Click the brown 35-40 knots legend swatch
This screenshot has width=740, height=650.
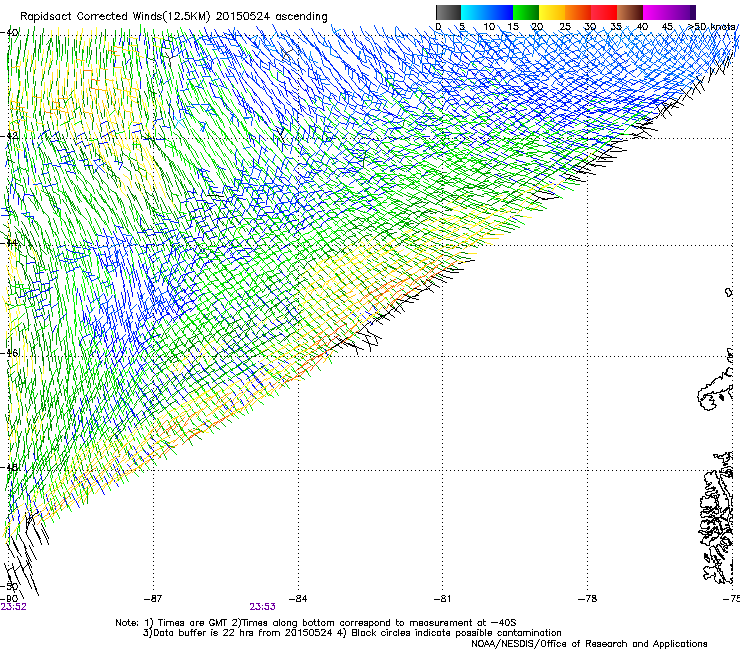pos(630,12)
